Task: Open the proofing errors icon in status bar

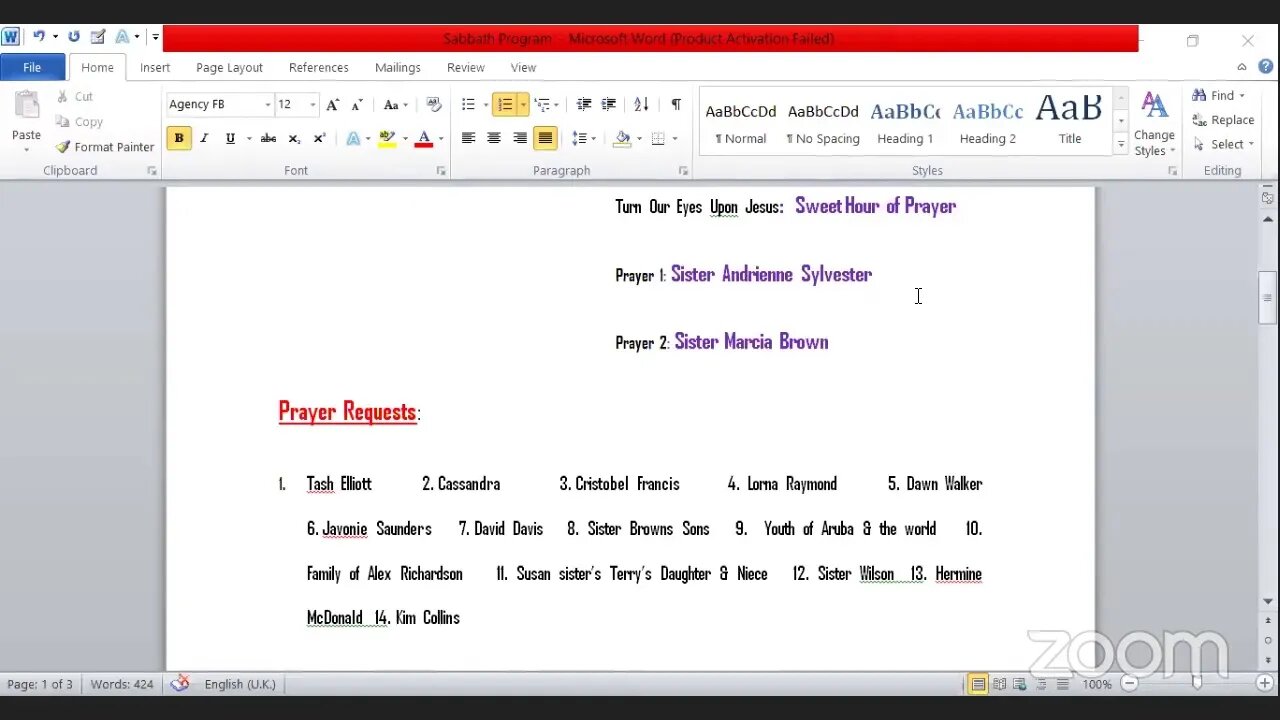Action: 180,684
